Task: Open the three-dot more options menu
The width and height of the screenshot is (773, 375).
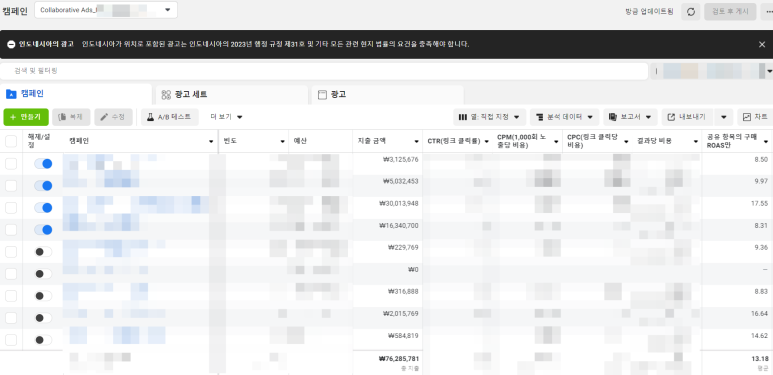Action: pyautogui.click(x=769, y=12)
